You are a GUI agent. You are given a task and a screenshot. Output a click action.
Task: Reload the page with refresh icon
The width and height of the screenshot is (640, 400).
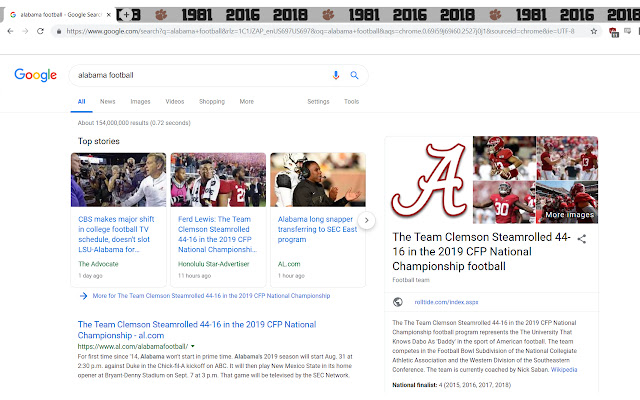[x=40, y=31]
